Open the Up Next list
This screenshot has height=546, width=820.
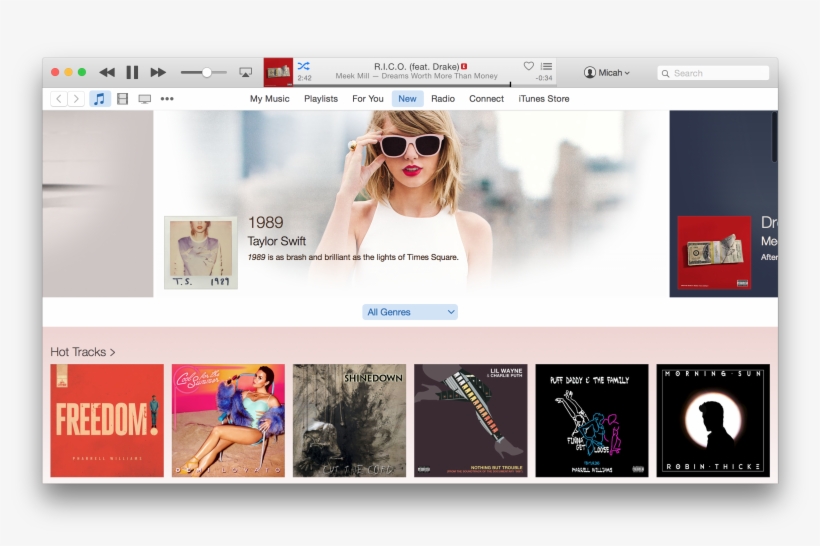pyautogui.click(x=546, y=66)
